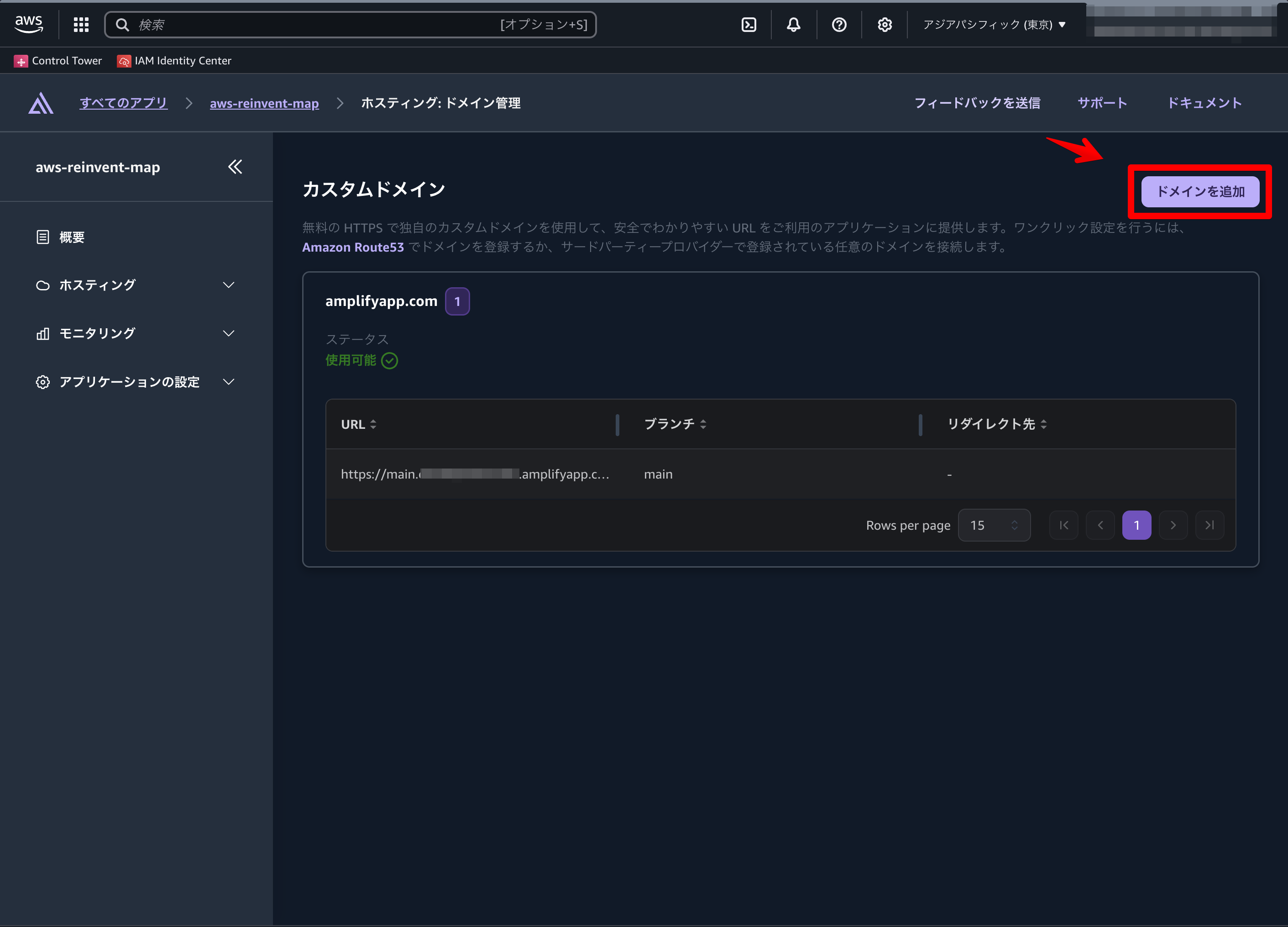Click the Amplify logo icon

[x=41, y=104]
